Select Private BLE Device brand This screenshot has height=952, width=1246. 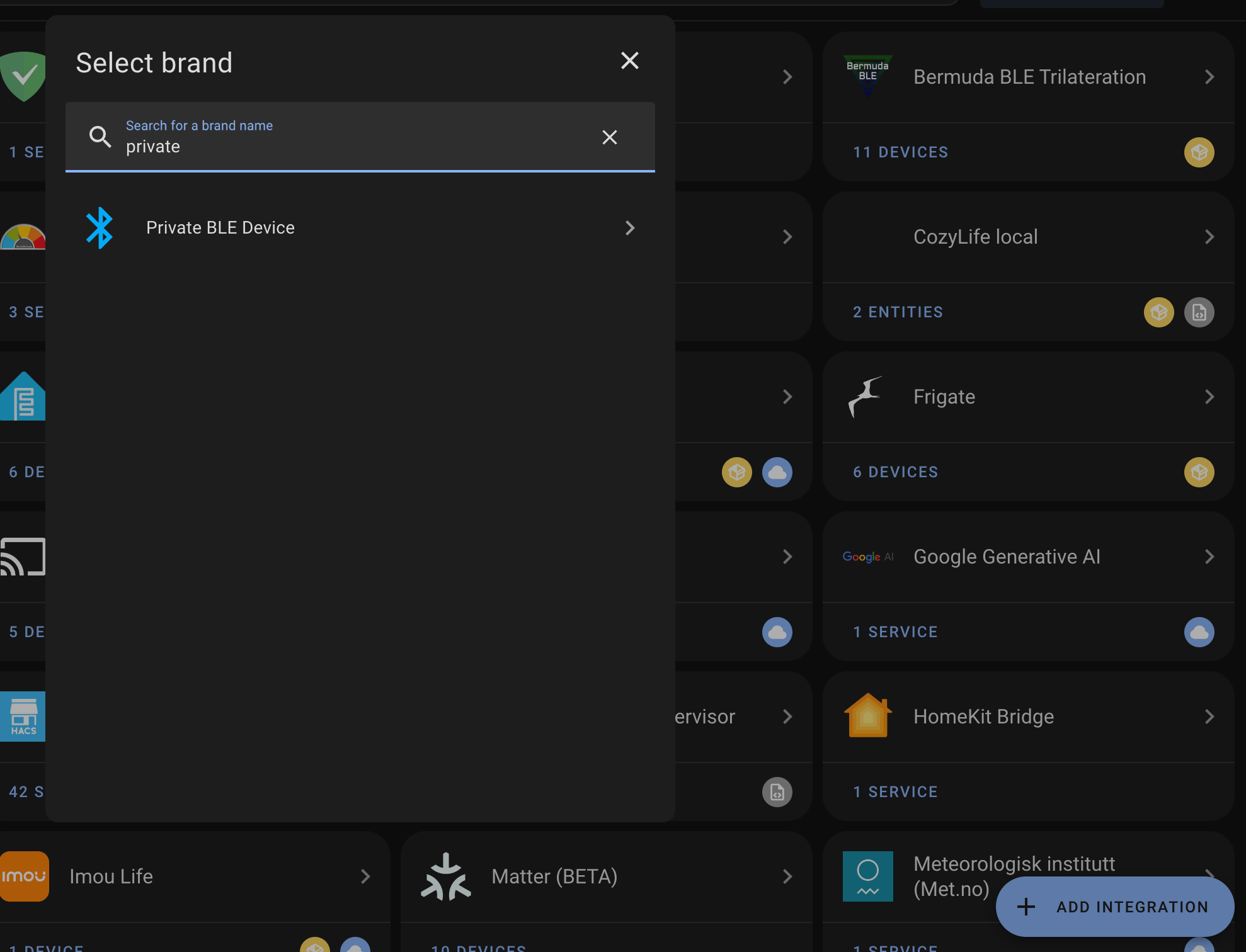(360, 228)
